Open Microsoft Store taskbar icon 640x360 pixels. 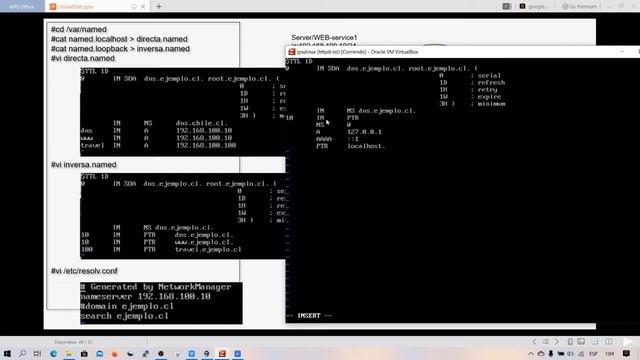pos(84,353)
